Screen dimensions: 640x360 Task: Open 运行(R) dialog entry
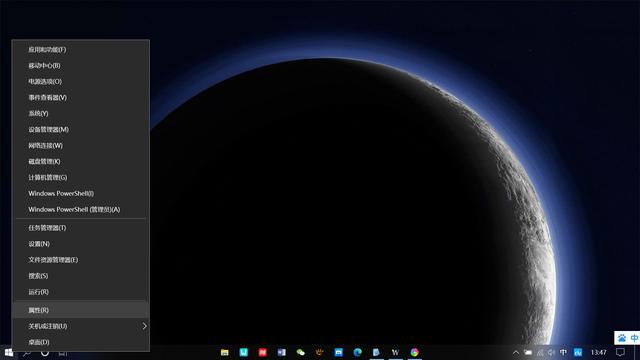pyautogui.click(x=80, y=292)
